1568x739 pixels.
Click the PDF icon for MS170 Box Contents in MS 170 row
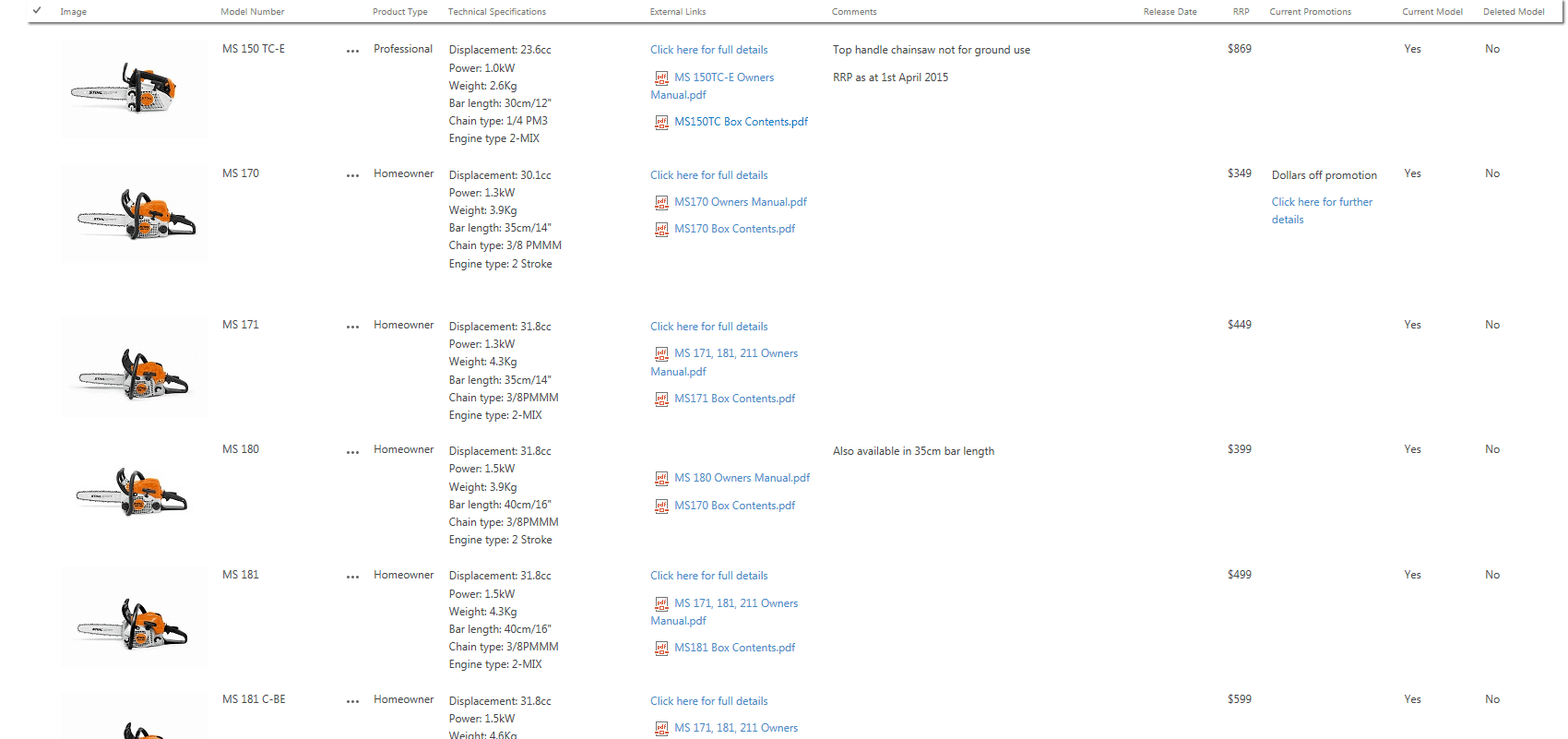click(x=661, y=229)
